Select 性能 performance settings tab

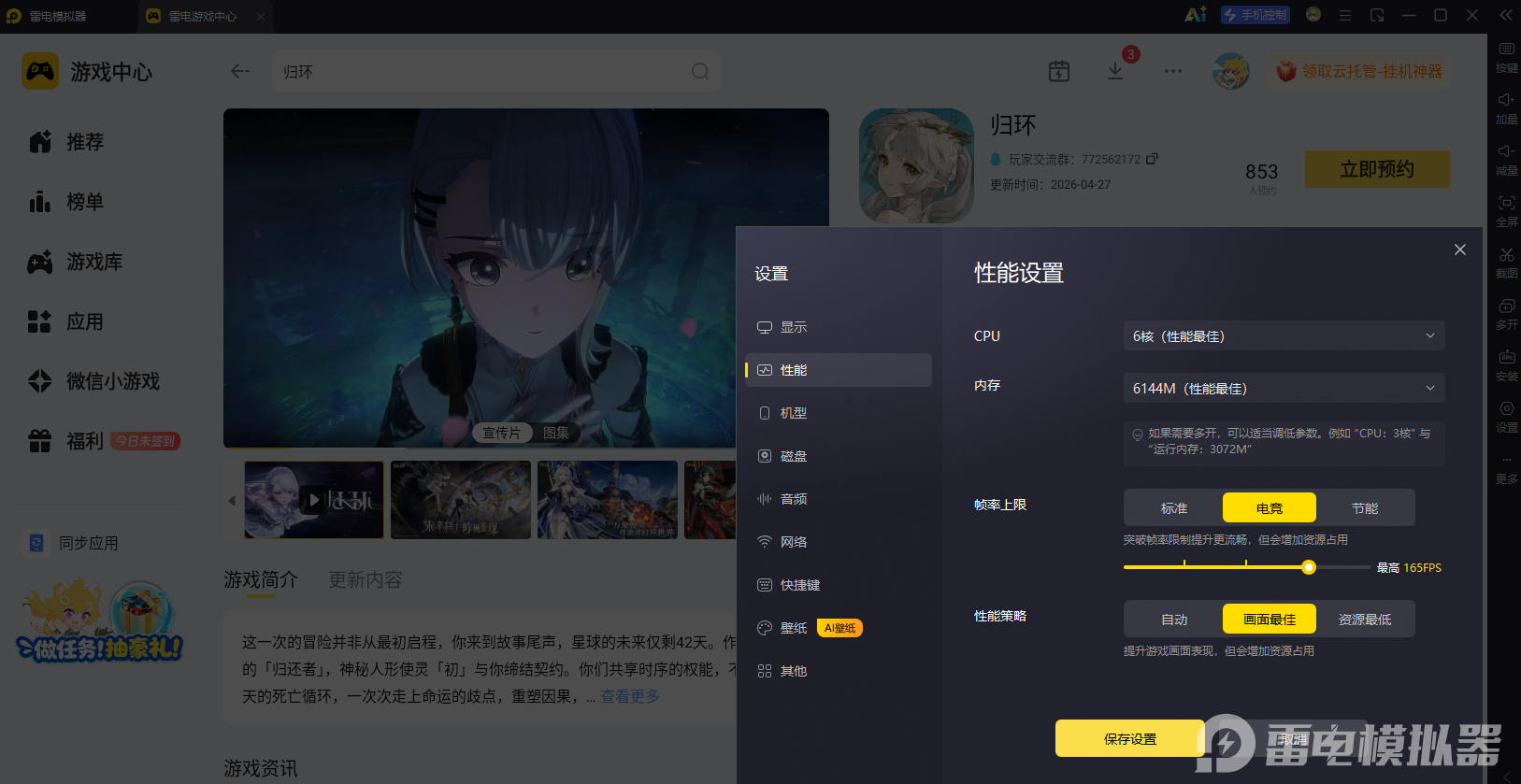839,370
